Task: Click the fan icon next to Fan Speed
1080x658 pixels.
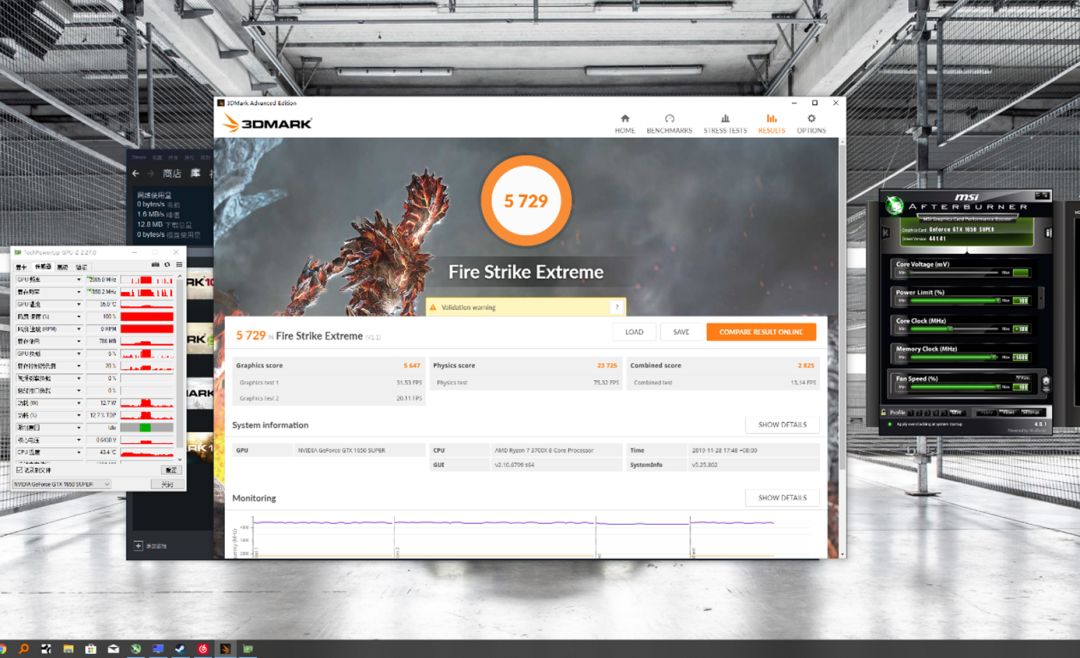Action: pos(1046,381)
